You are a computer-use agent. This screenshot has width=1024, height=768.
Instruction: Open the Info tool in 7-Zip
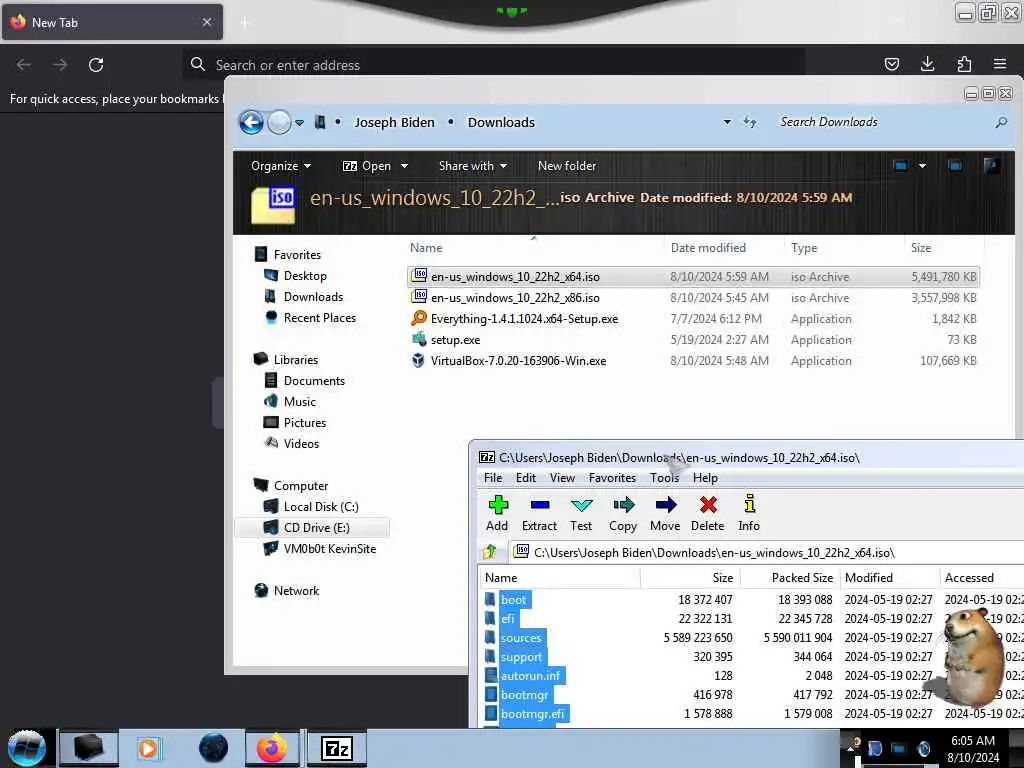click(x=749, y=513)
